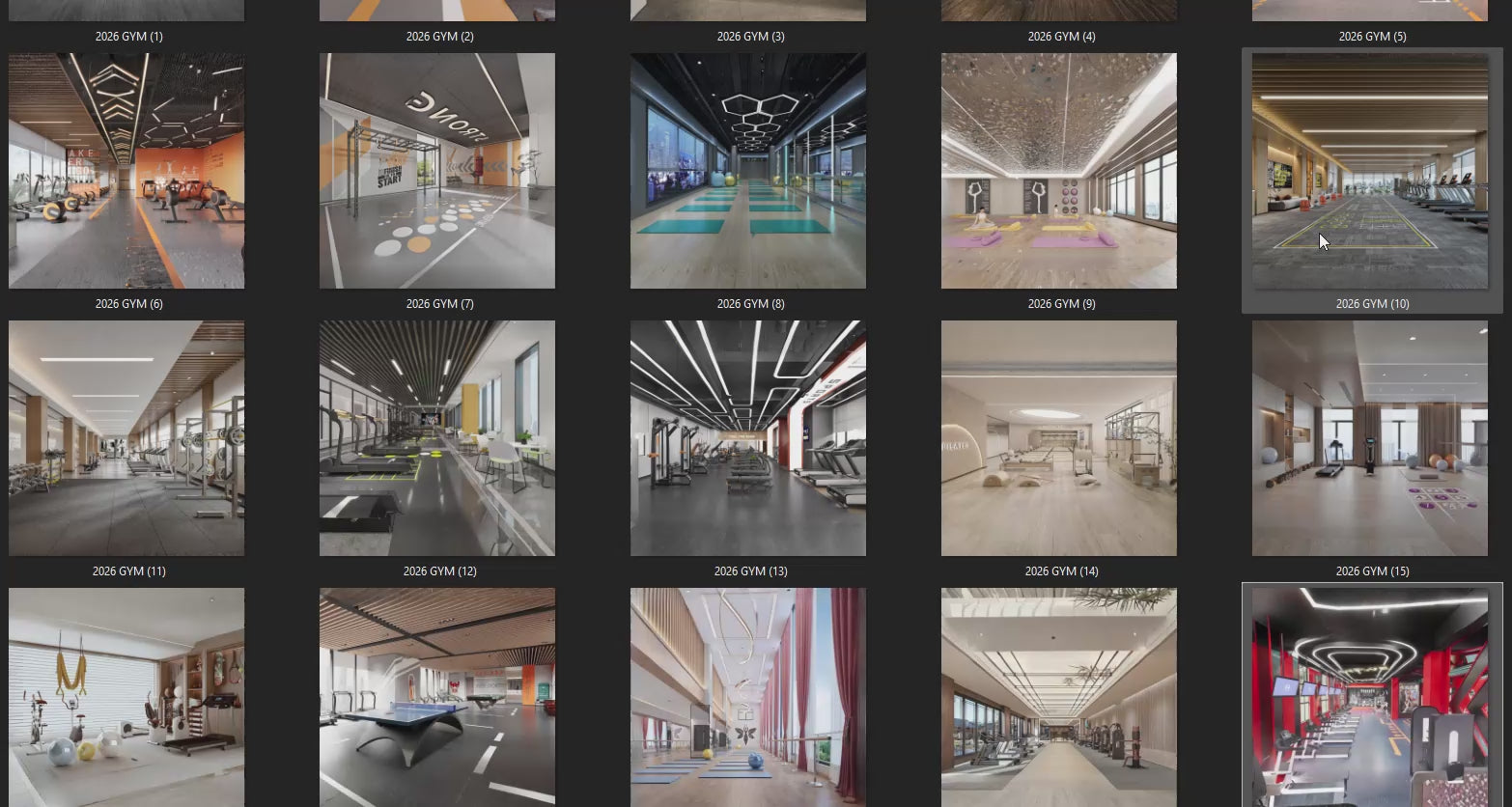Select the 2026 GYM (6) thumbnail image
This screenshot has width=1512, height=807.
(126, 171)
